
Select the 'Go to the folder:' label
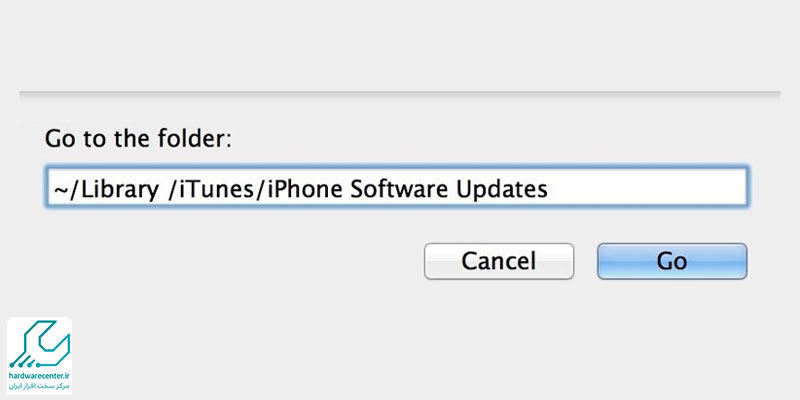coord(138,139)
